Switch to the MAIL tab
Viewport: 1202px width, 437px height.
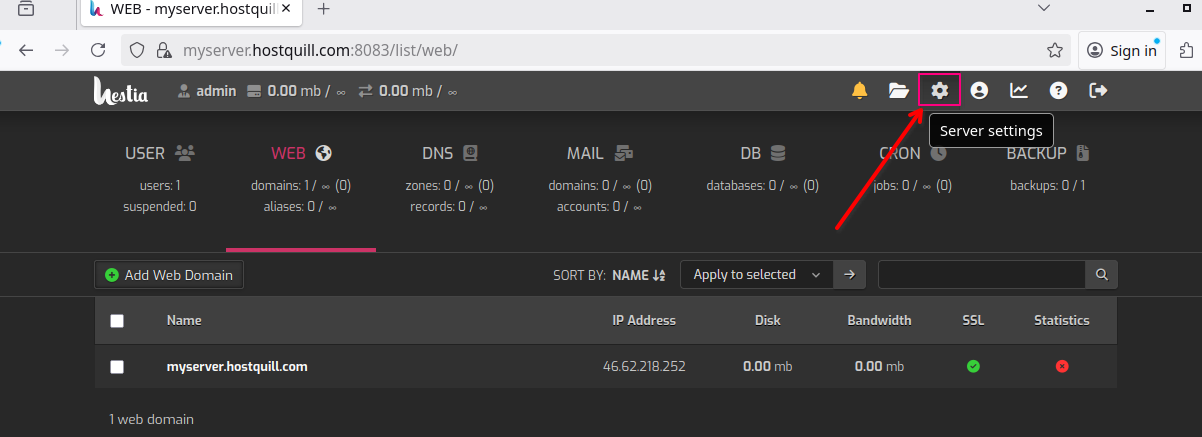coord(599,154)
